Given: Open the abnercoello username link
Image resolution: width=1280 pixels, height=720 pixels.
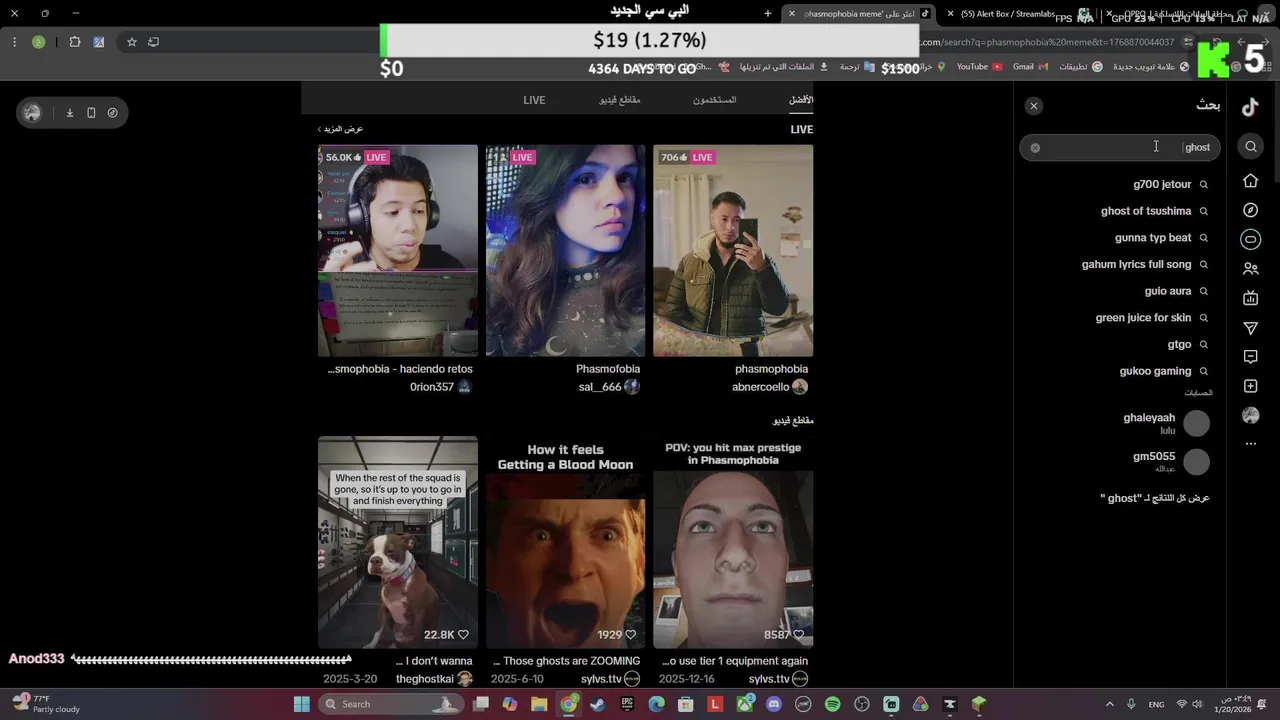Looking at the screenshot, I should click(760, 387).
